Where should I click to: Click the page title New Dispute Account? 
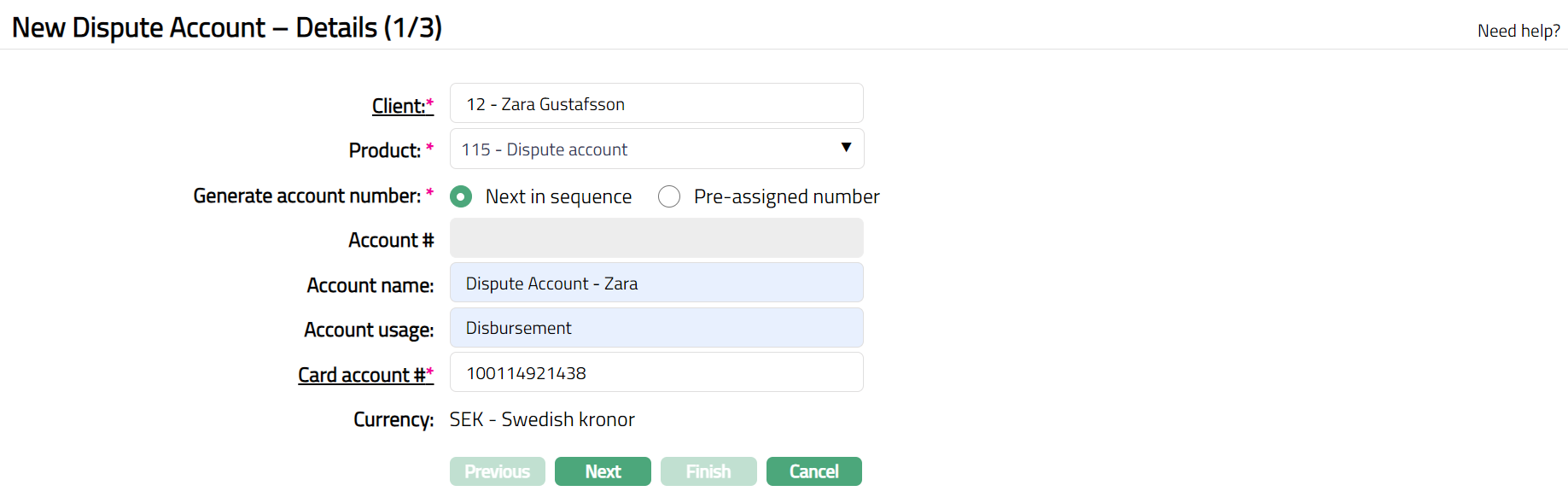226,28
